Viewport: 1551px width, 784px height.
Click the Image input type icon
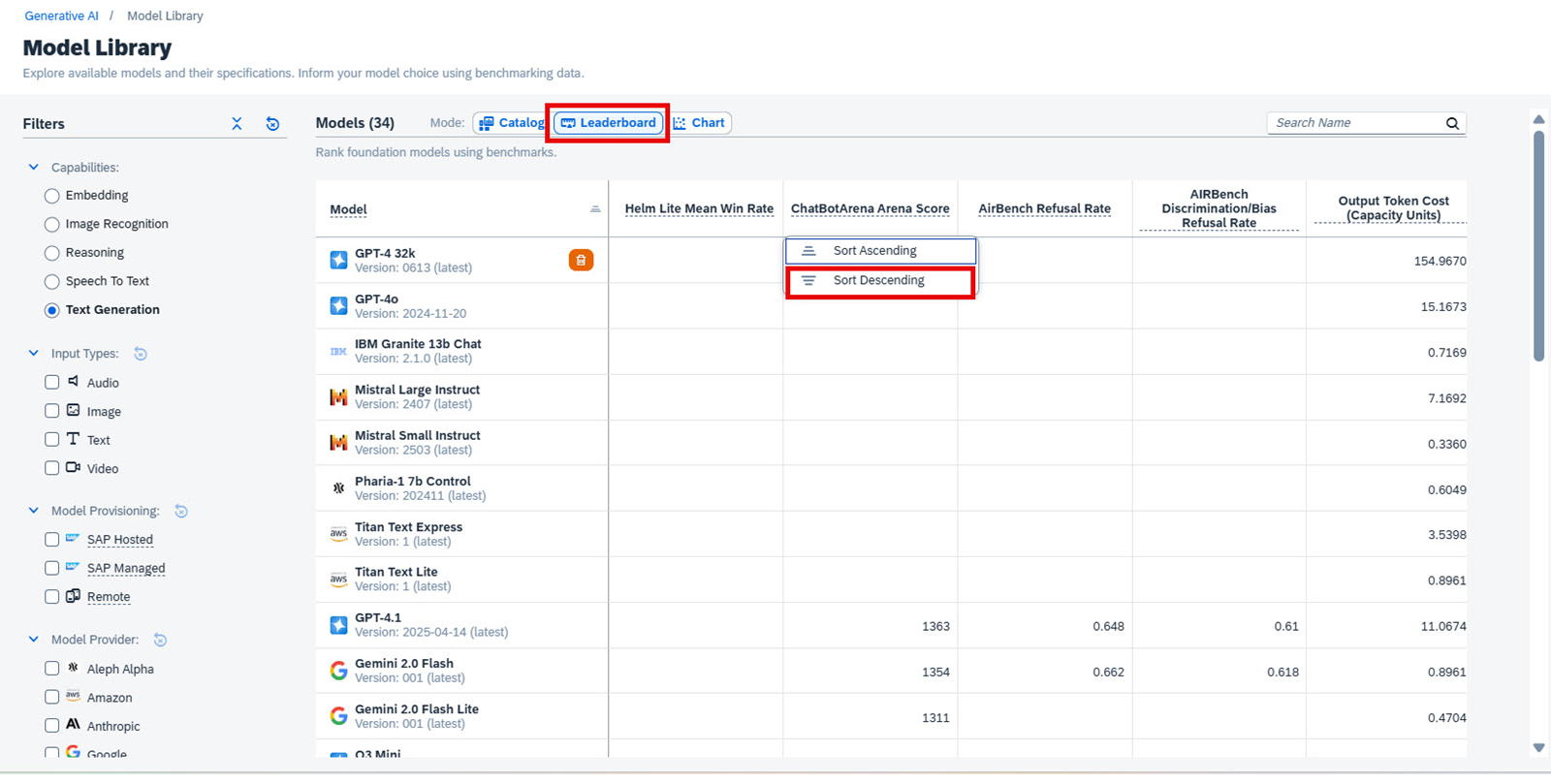pos(73,411)
